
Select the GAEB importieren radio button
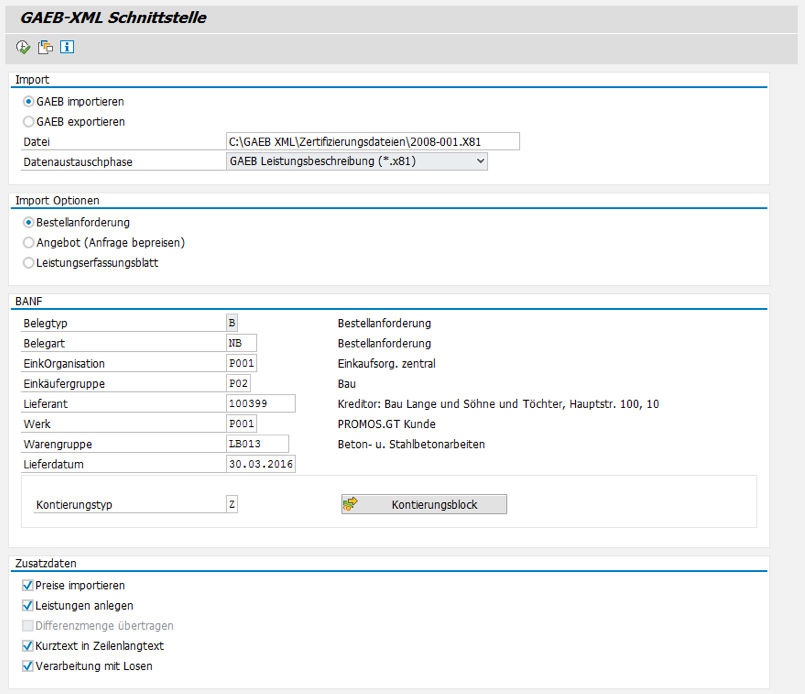tap(28, 101)
